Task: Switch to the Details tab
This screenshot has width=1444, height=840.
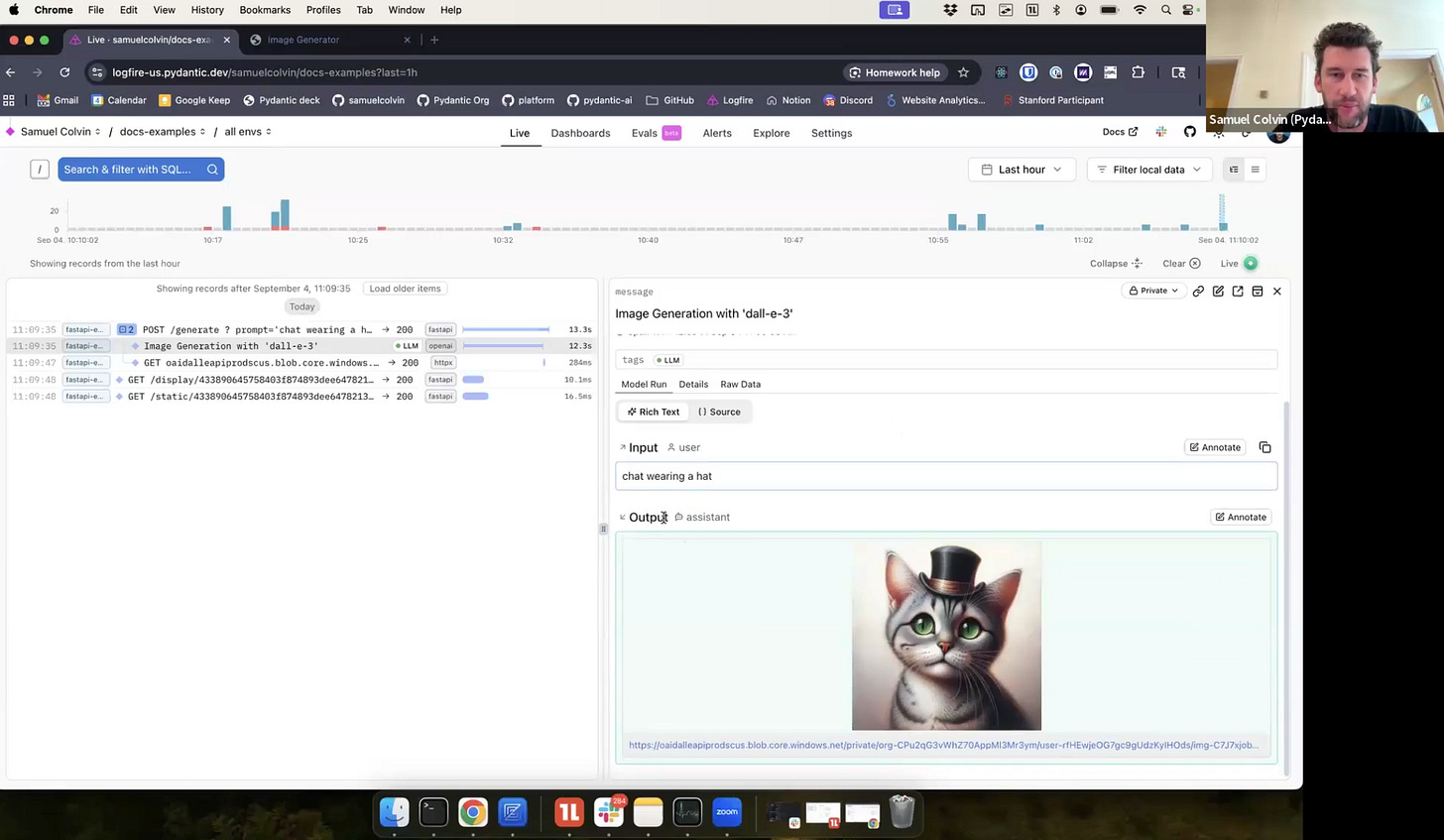Action: [x=693, y=384]
